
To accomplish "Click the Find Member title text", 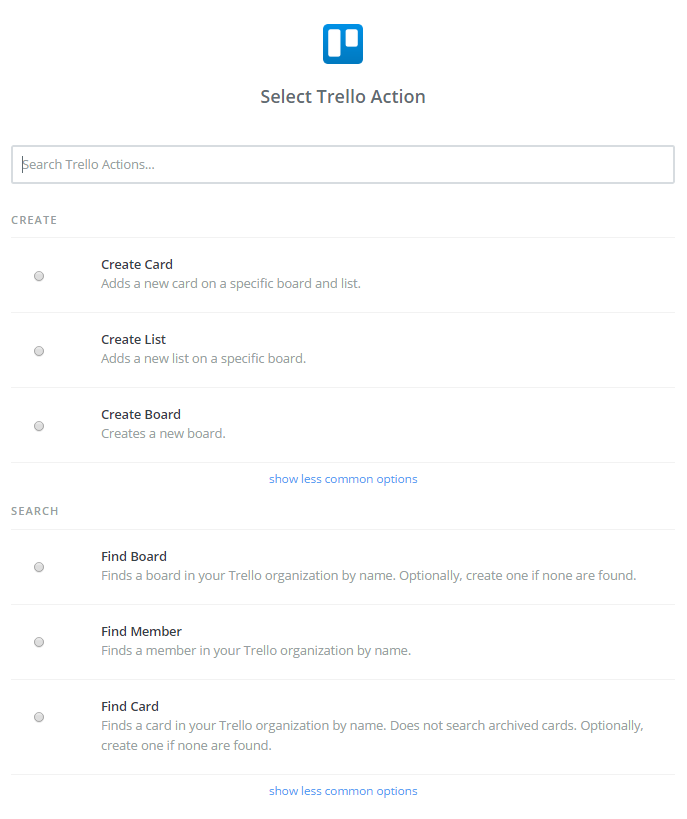I will 142,631.
